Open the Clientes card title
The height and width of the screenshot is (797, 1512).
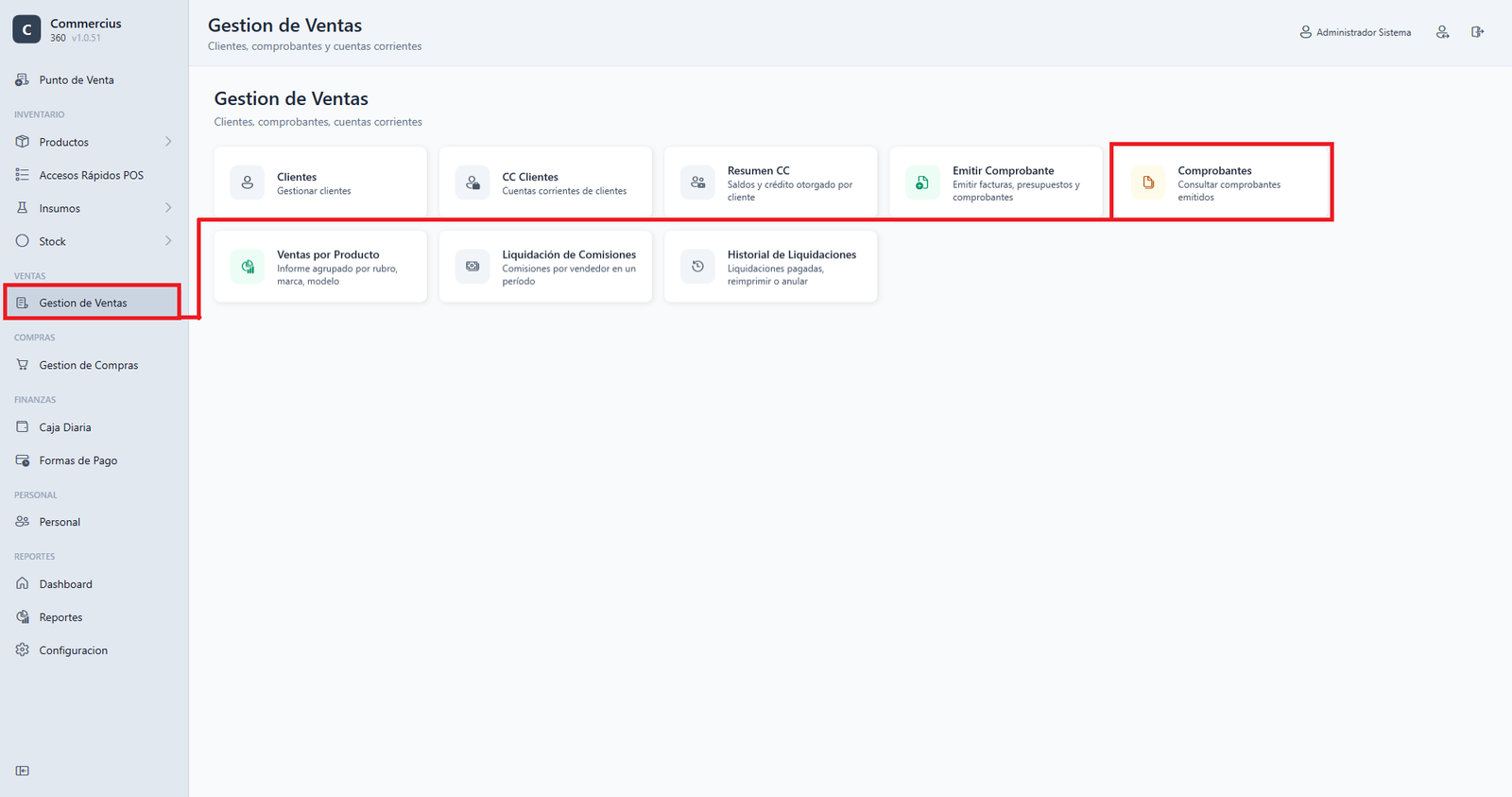(x=297, y=177)
